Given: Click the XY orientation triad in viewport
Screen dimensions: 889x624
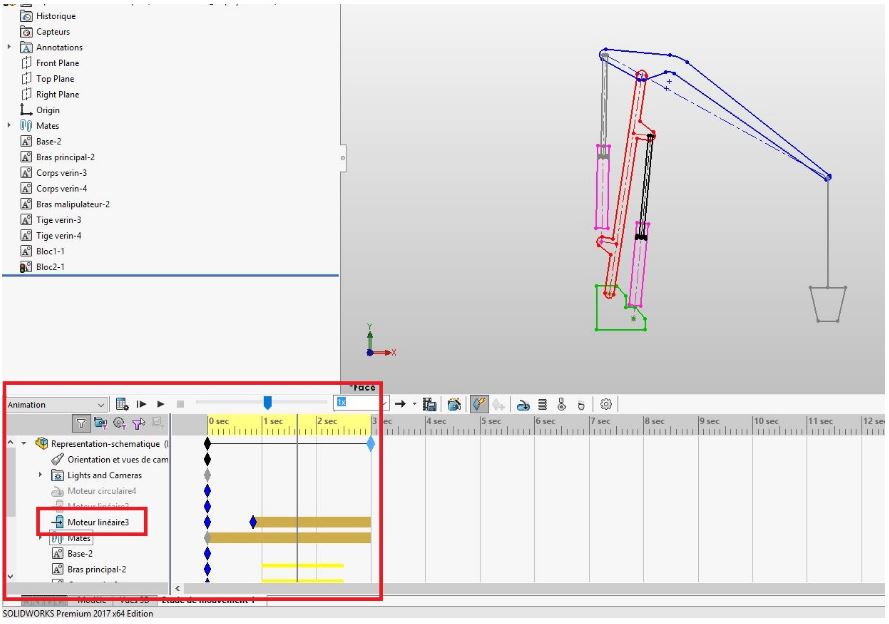Looking at the screenshot, I should click(380, 341).
